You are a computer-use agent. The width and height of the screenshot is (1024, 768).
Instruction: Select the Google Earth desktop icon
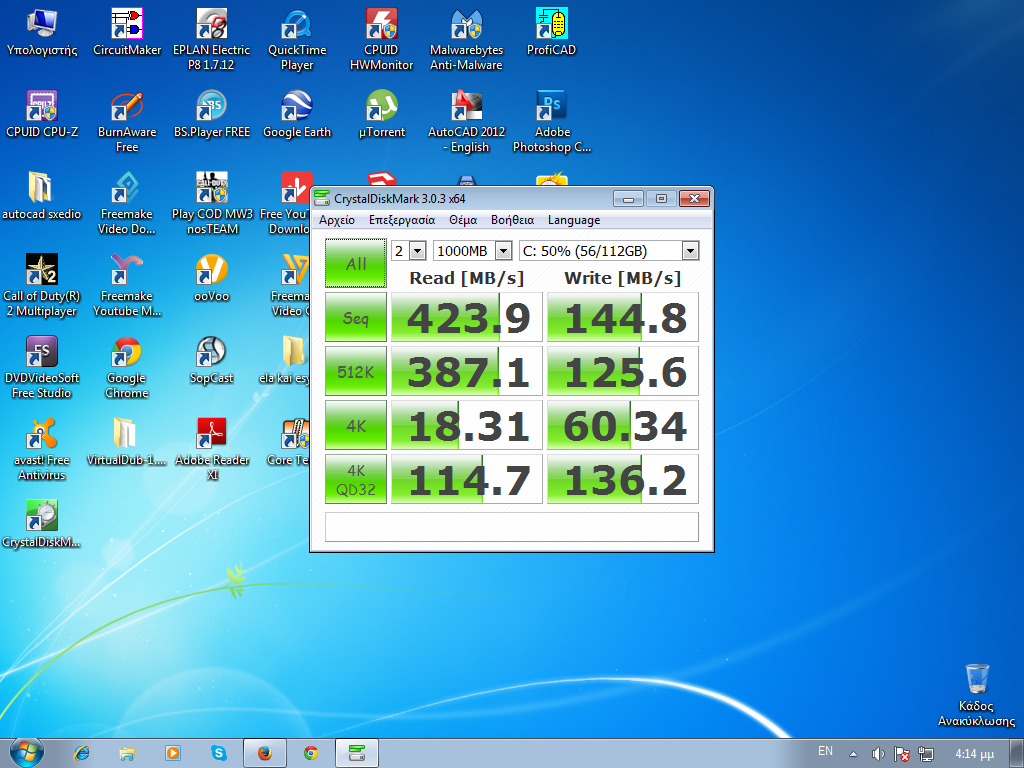[x=297, y=114]
